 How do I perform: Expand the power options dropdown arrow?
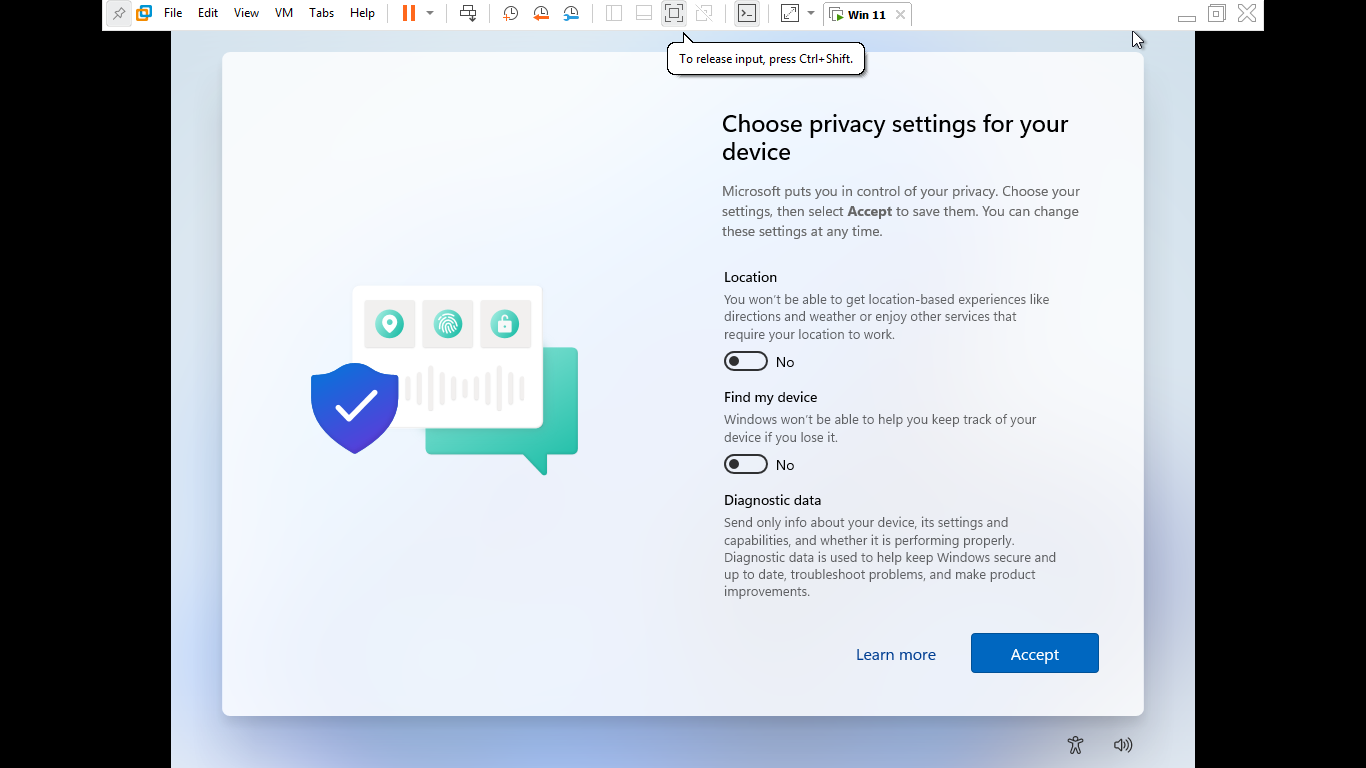coord(430,14)
